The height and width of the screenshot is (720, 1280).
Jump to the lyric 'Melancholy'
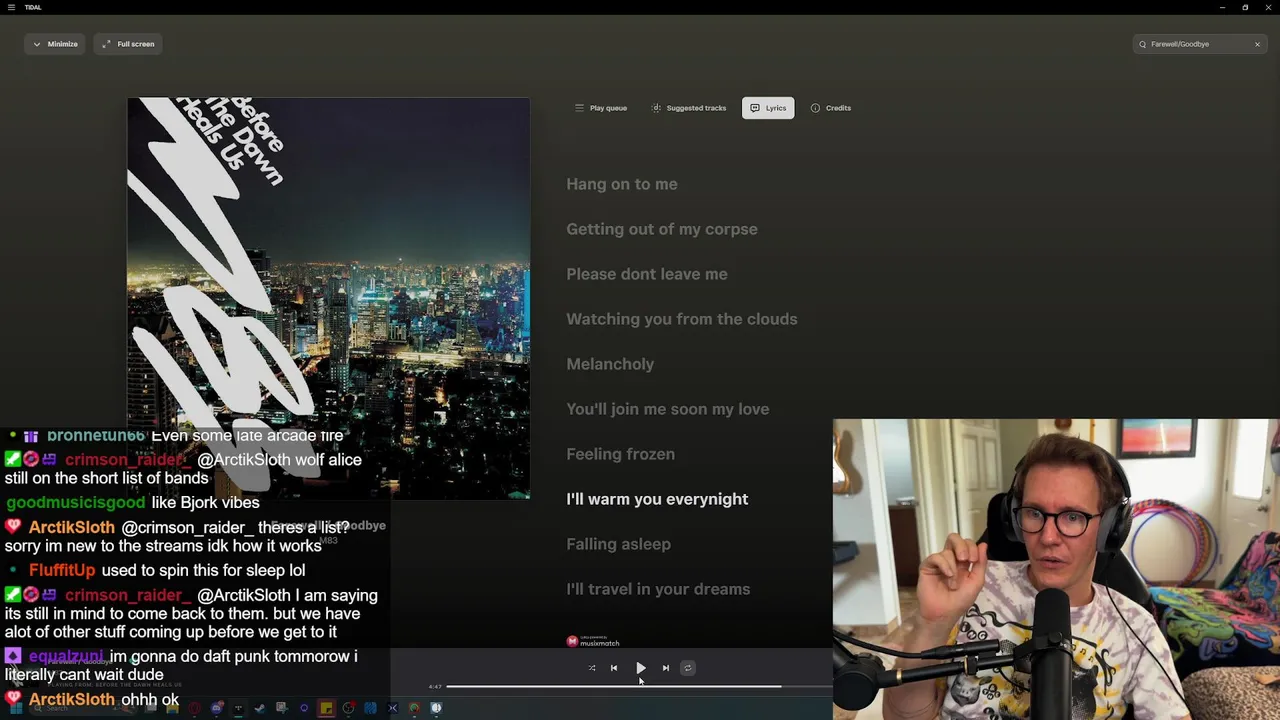click(x=610, y=364)
